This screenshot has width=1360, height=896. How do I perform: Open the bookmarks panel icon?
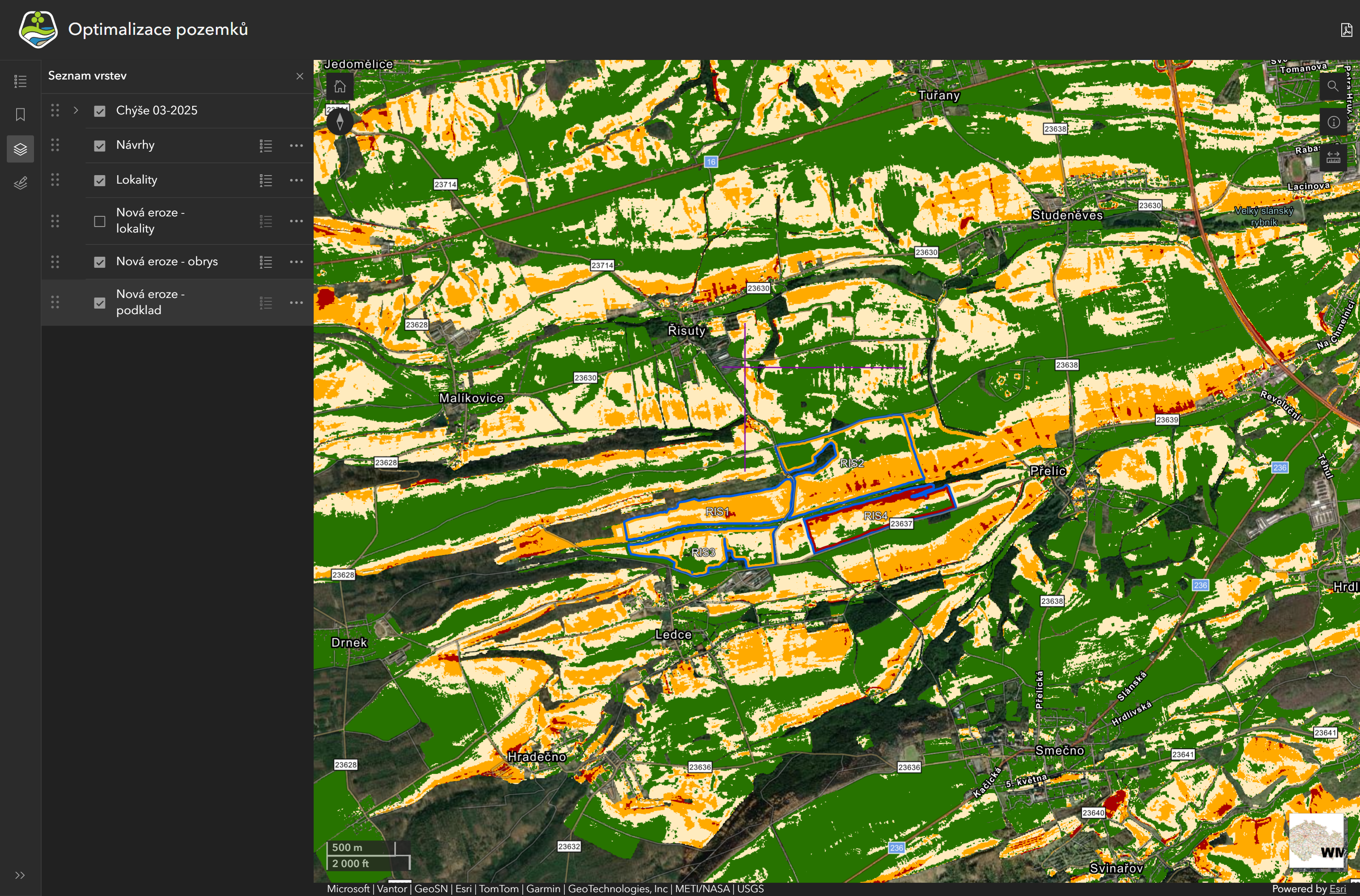click(x=20, y=115)
